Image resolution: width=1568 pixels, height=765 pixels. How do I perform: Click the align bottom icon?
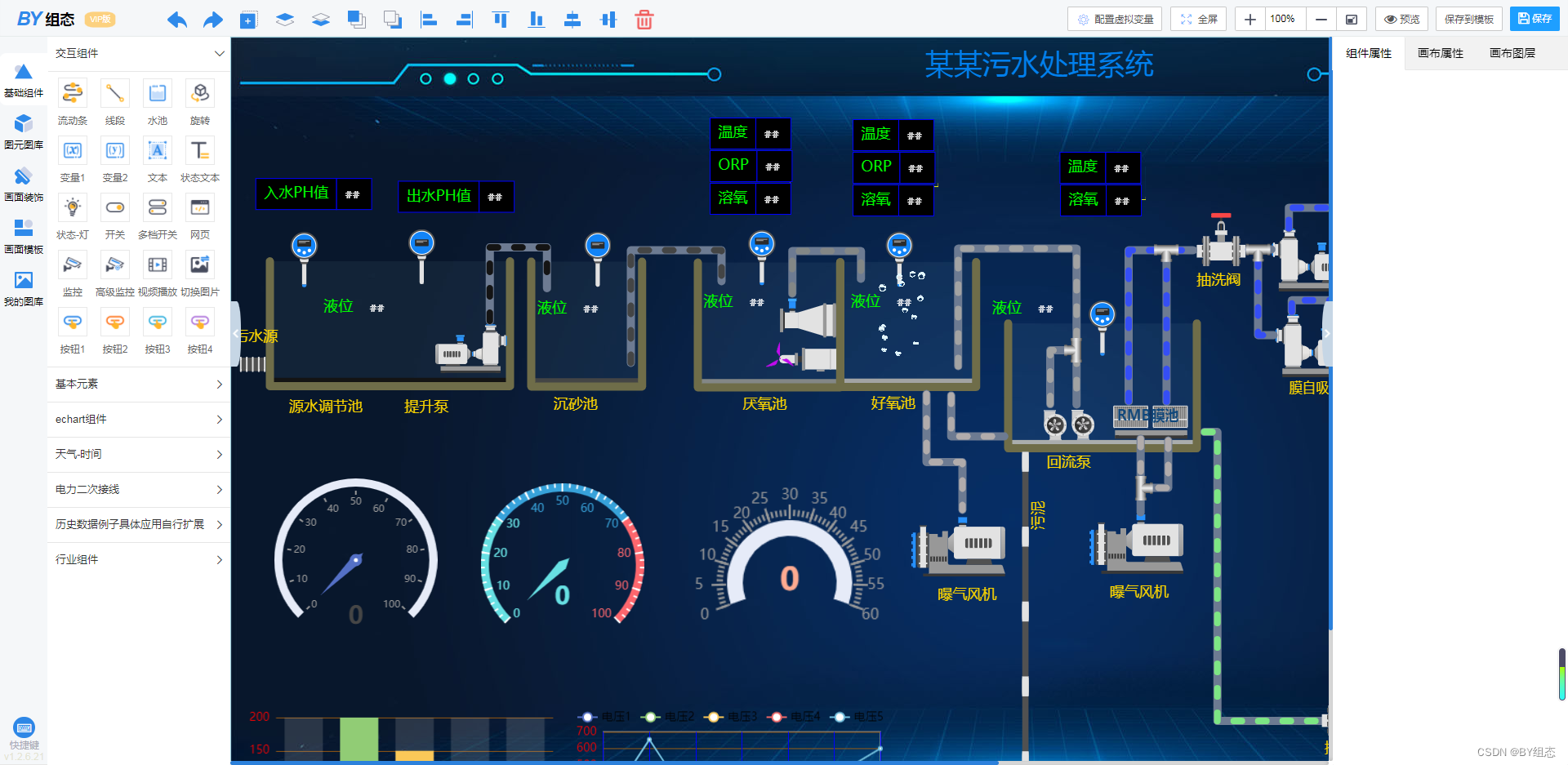(x=537, y=20)
